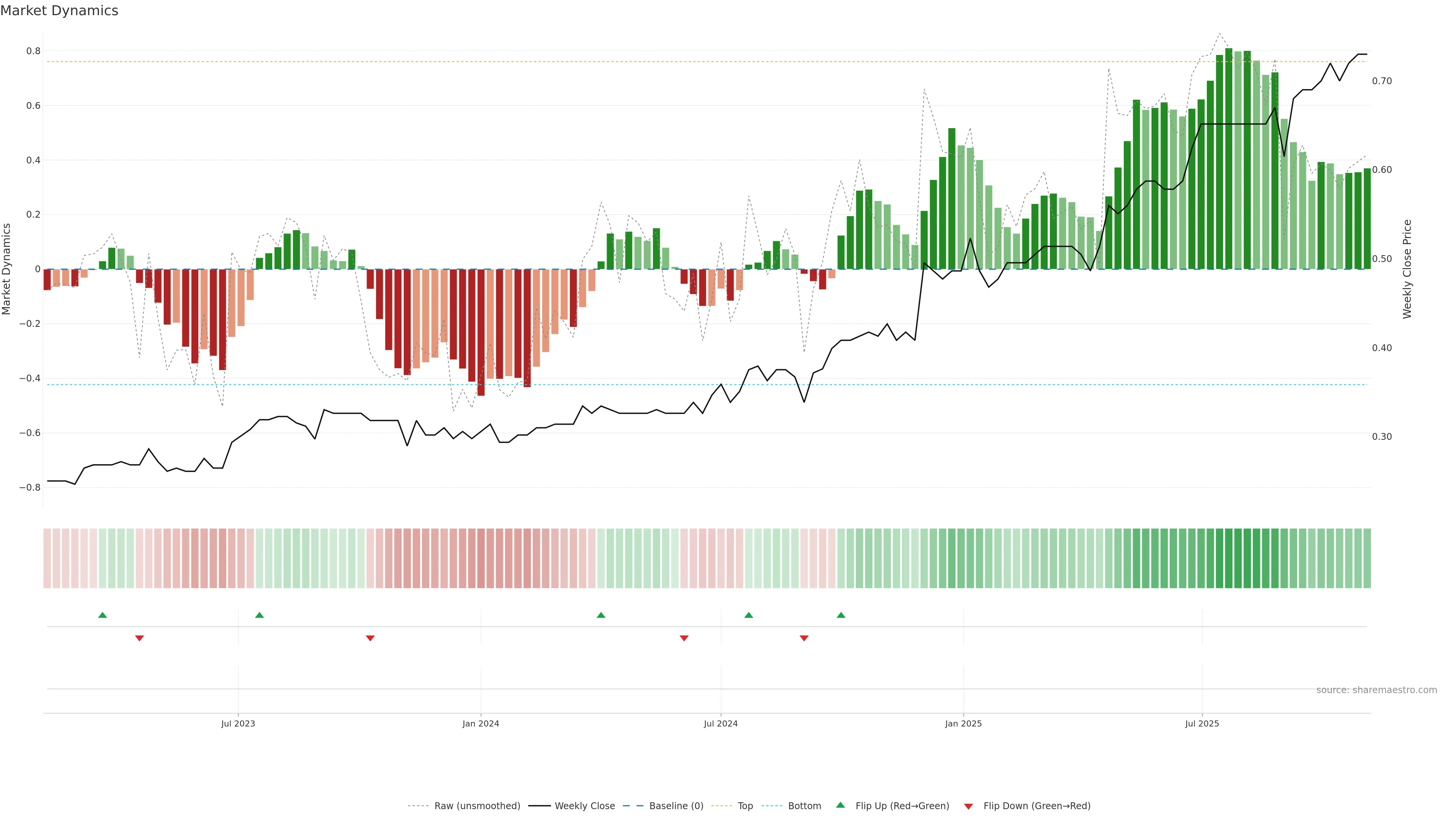Viewport: 1456px width, 819px height.
Task: Click the Market Dynamics chart title
Action: [x=60, y=11]
